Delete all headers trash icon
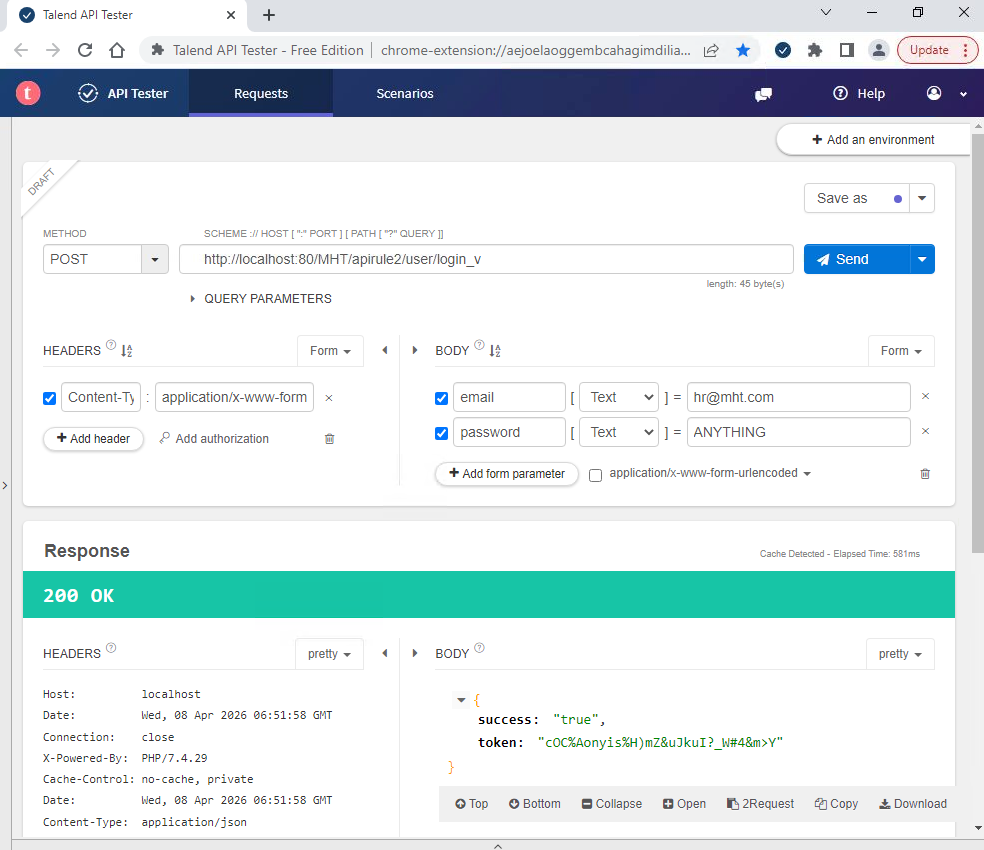The height and width of the screenshot is (850, 984). point(329,439)
